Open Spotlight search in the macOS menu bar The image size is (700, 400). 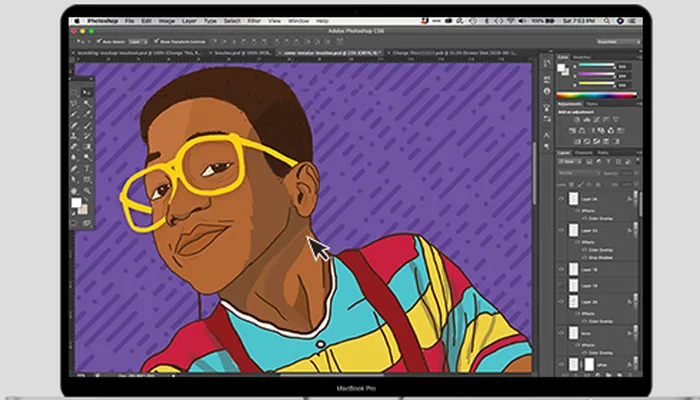(606, 21)
